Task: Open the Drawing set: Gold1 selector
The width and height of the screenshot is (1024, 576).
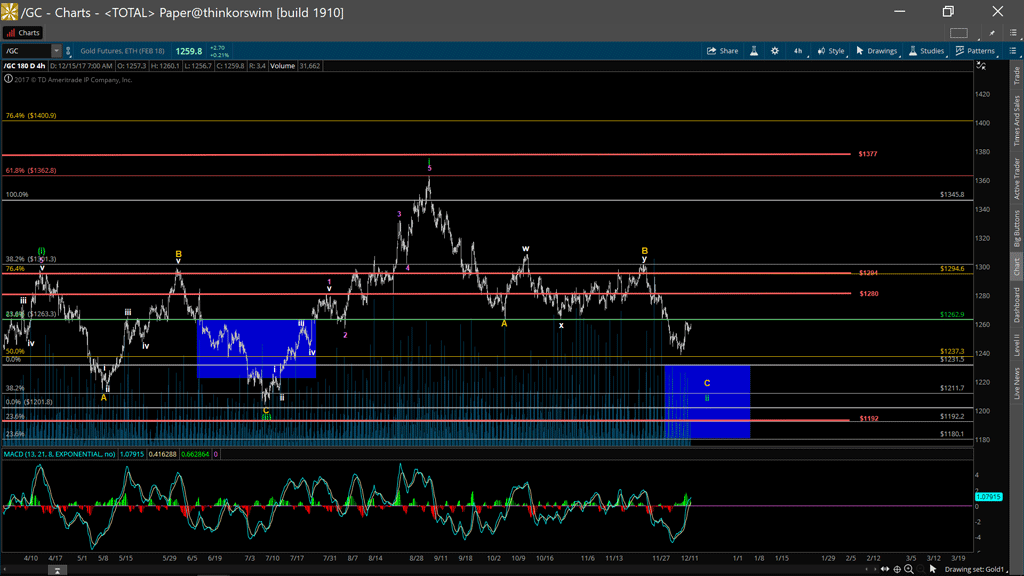Action: pyautogui.click(x=972, y=569)
